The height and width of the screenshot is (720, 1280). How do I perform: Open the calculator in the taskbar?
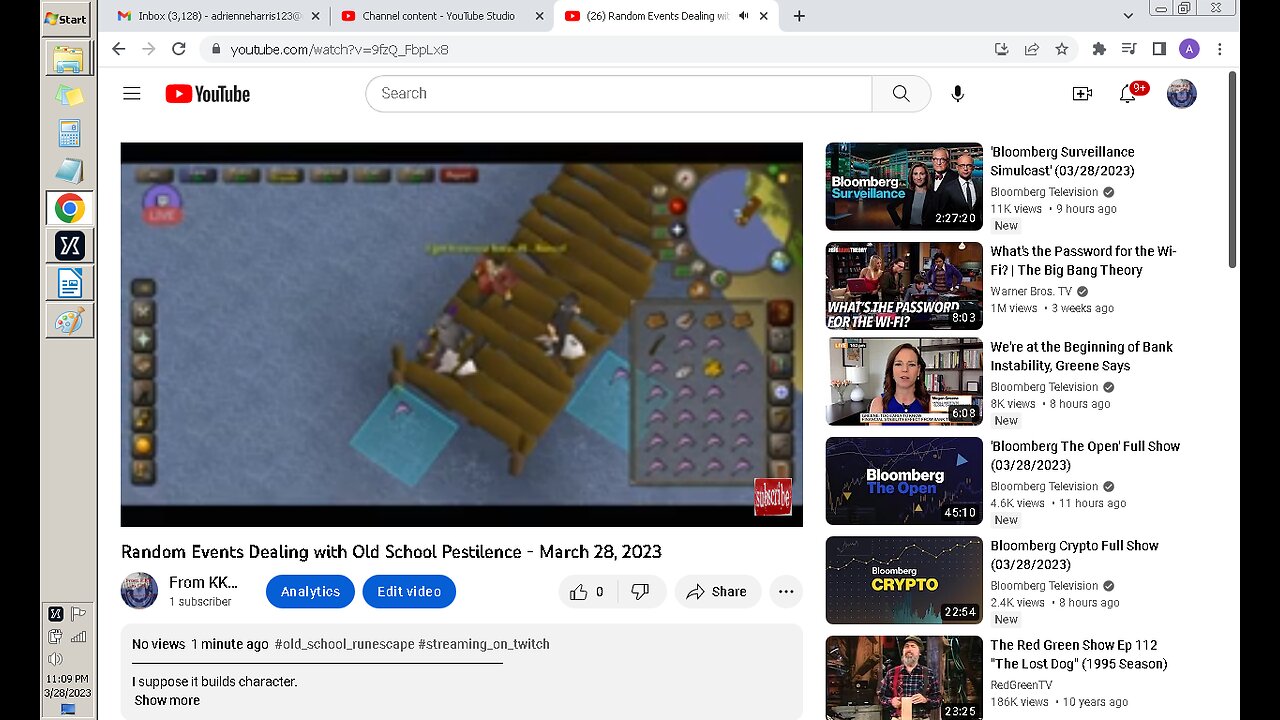(69, 133)
